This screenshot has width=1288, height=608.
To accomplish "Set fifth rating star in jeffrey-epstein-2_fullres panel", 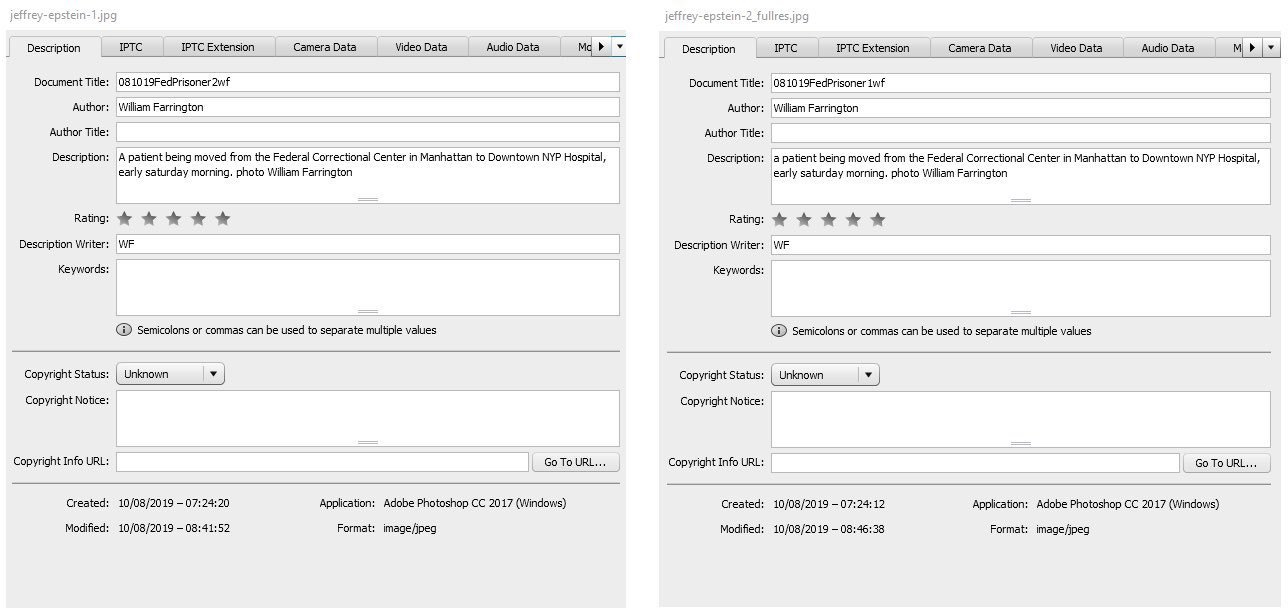I will (x=878, y=219).
